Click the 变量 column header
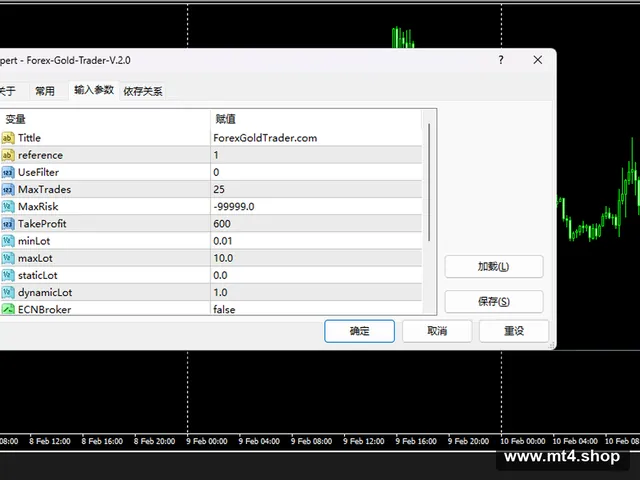Image resolution: width=640 pixels, height=480 pixels. pyautogui.click(x=105, y=119)
